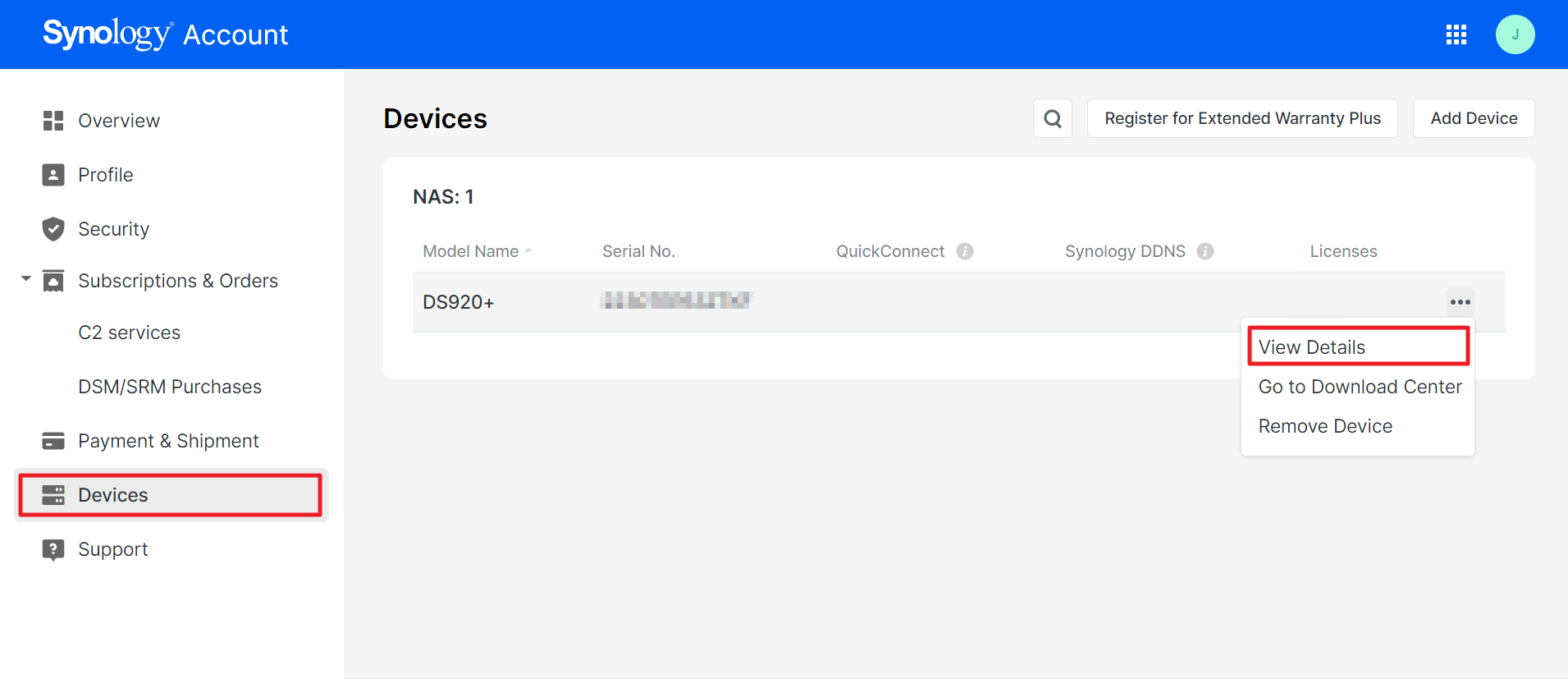Screen dimensions: 1568x679
Task: Click the Payment & Shipment card icon
Action: (53, 441)
